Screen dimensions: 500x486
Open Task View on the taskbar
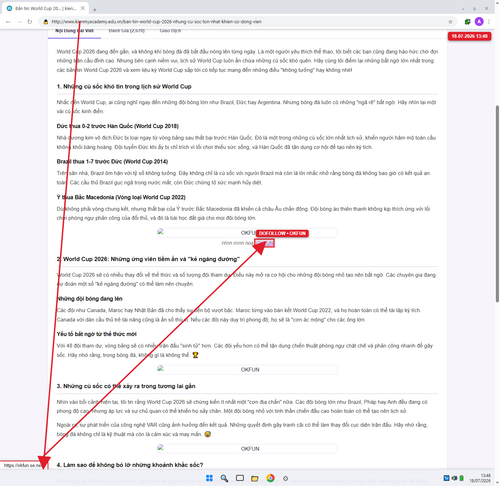240,478
